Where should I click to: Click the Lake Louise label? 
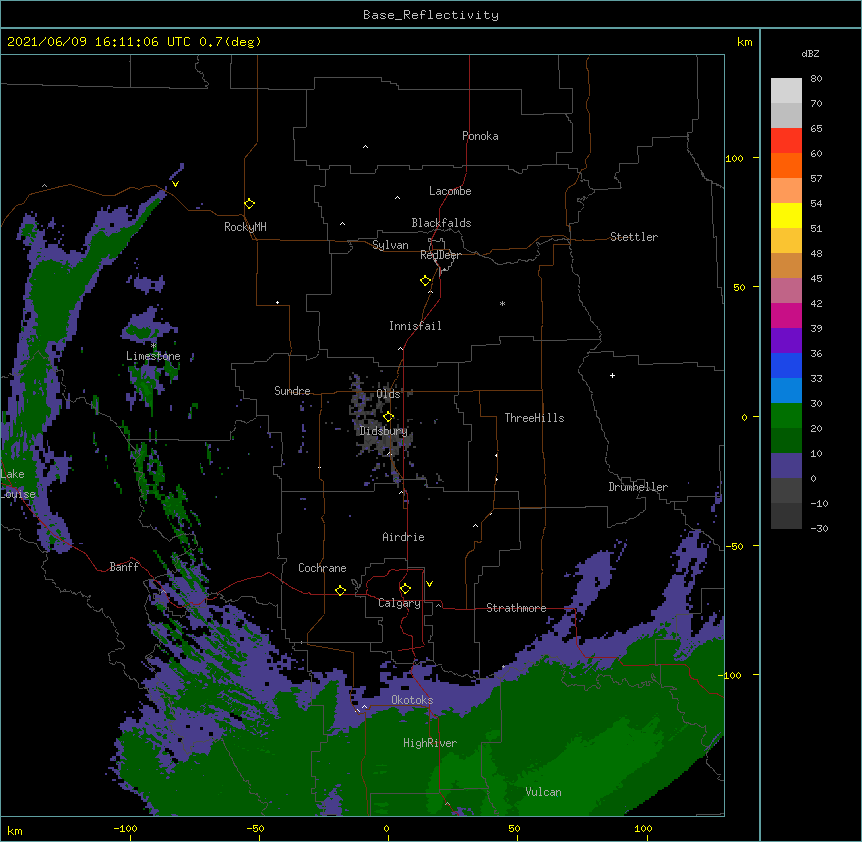click(x=16, y=484)
